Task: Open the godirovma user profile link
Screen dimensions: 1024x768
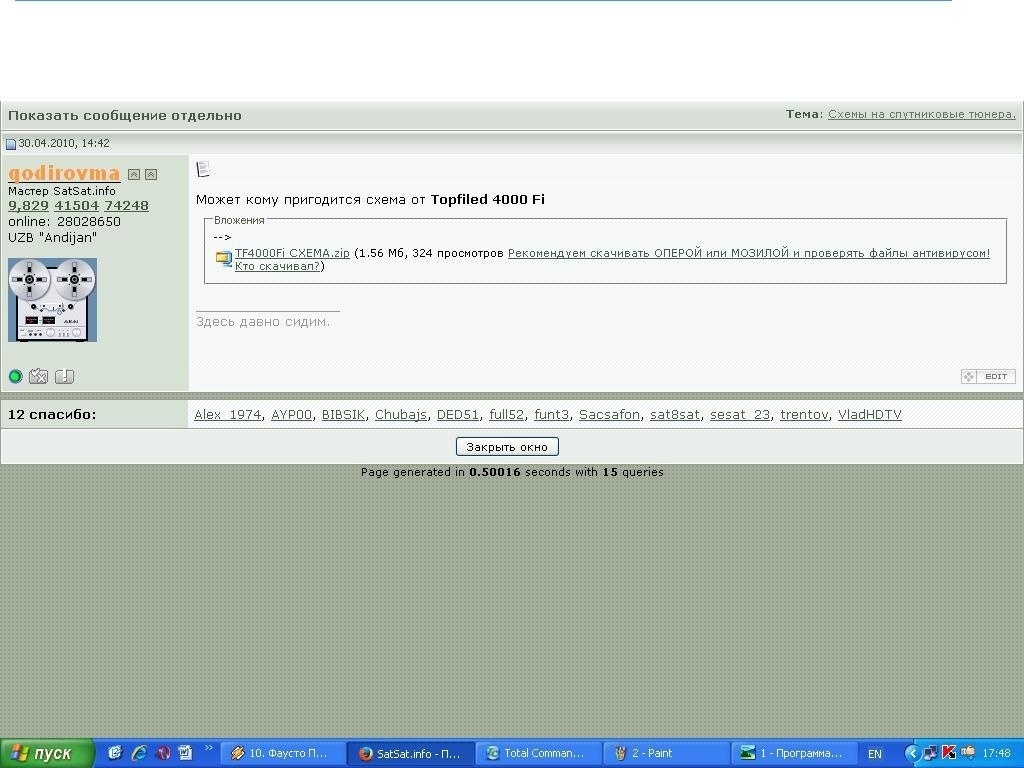Action: coord(64,173)
